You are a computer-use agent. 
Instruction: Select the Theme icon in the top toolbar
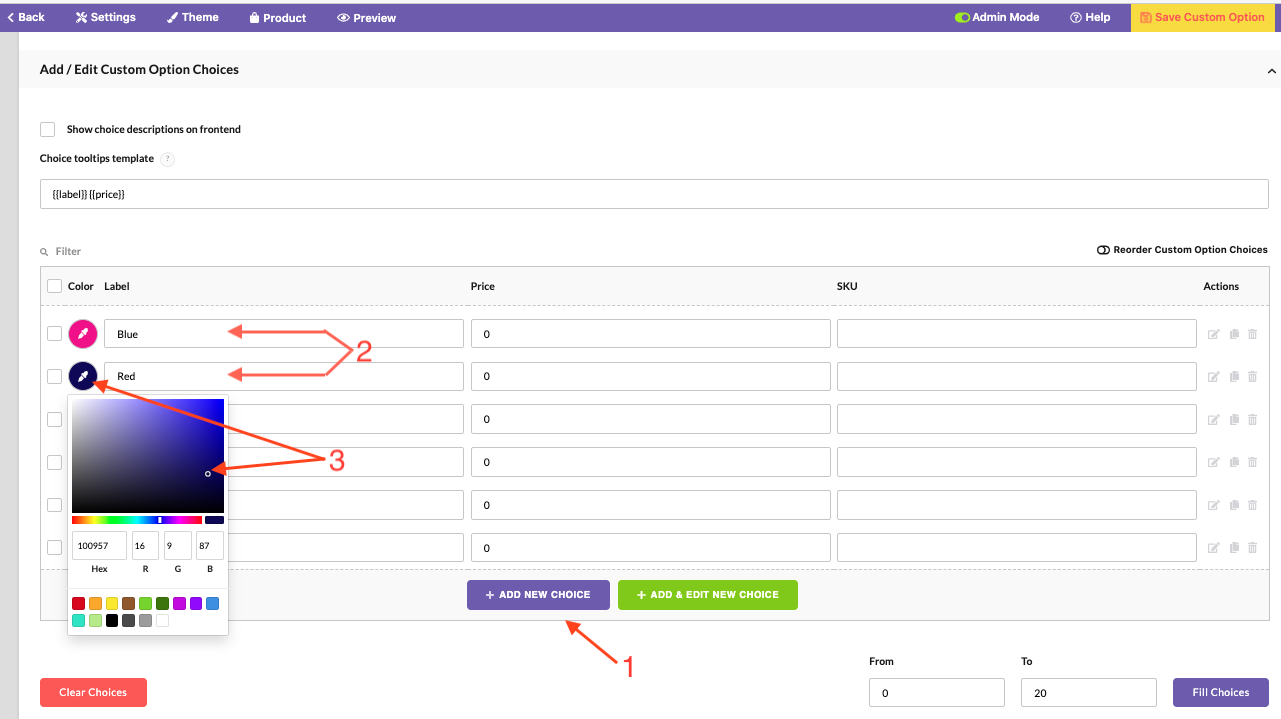tap(192, 17)
